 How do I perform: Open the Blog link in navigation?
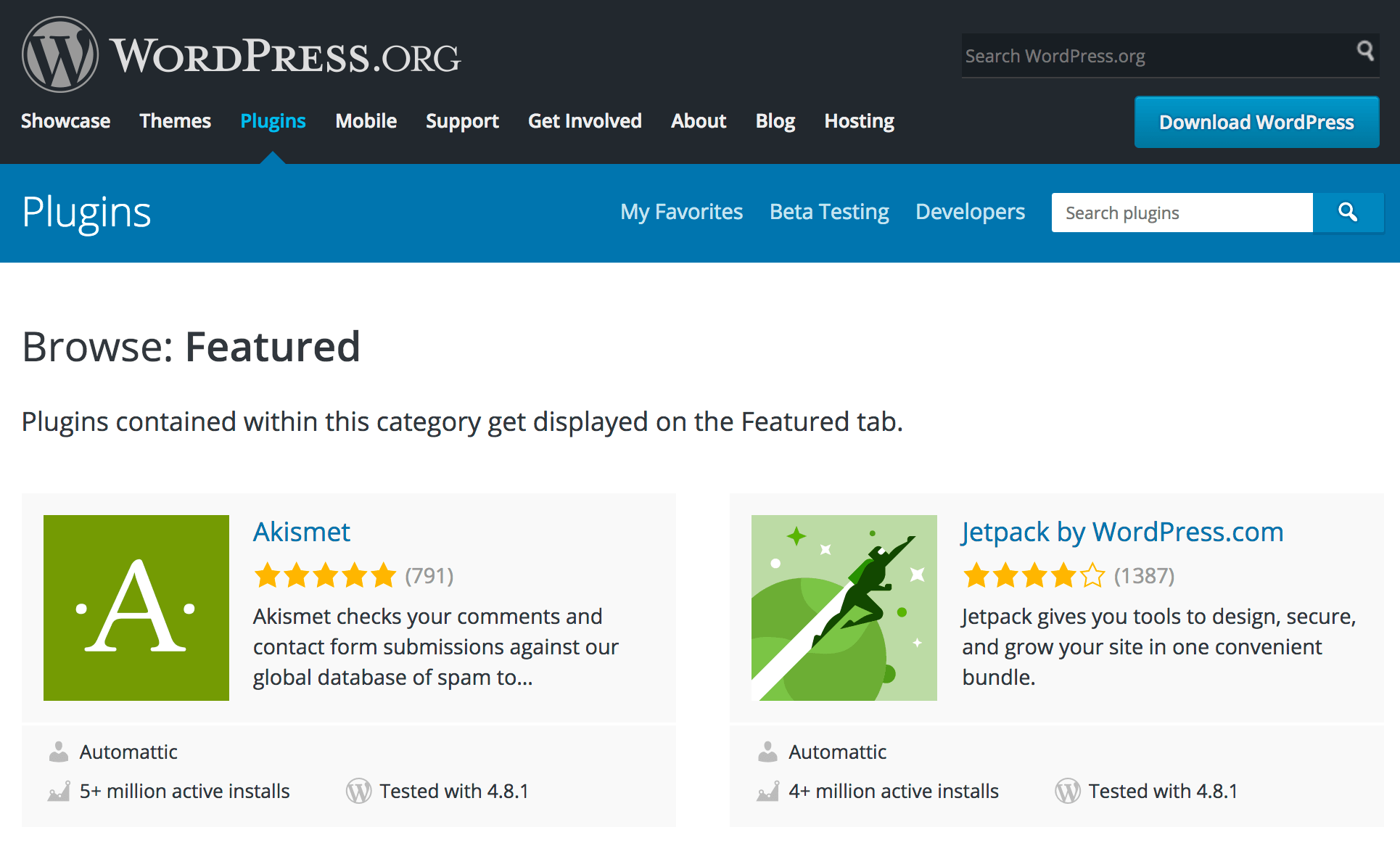pyautogui.click(x=775, y=121)
